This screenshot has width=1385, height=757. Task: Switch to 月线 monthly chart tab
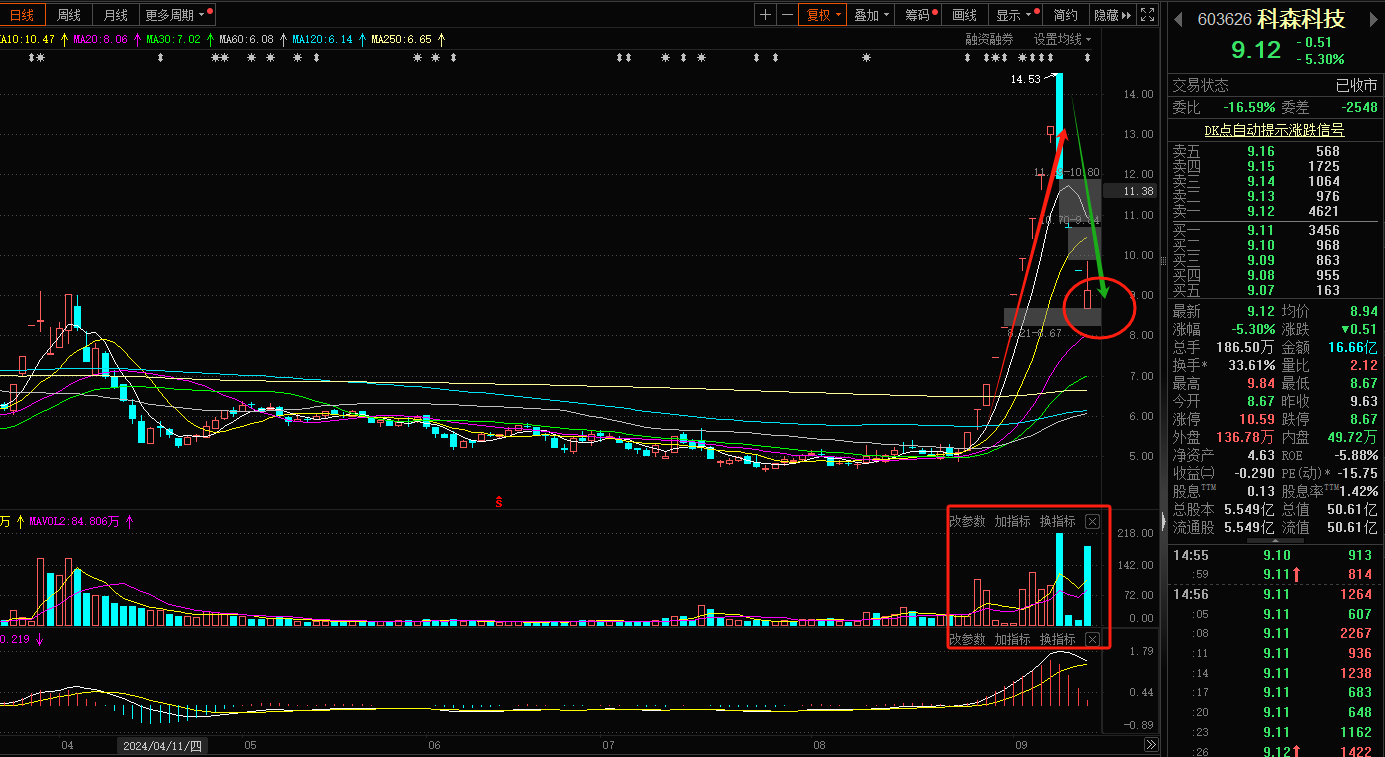[x=116, y=15]
